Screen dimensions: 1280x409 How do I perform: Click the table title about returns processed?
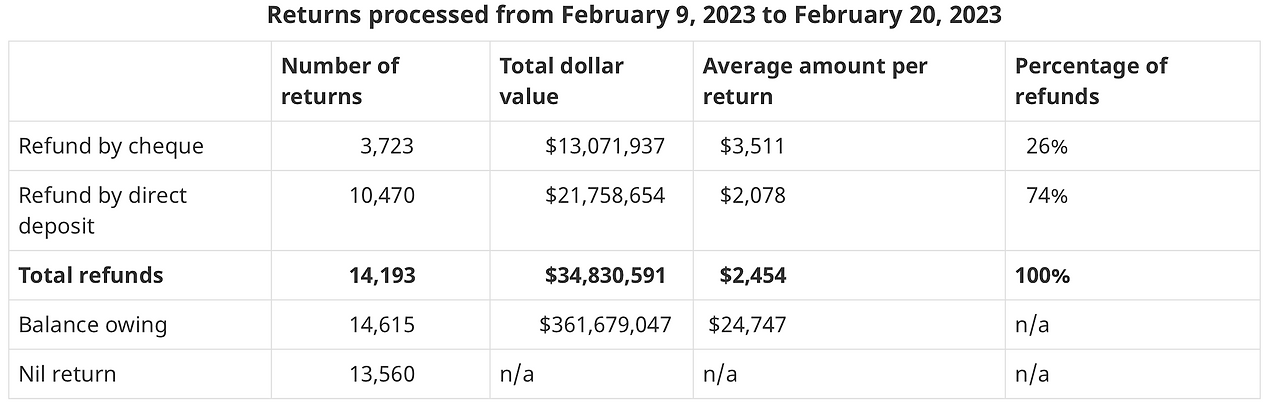635,16
